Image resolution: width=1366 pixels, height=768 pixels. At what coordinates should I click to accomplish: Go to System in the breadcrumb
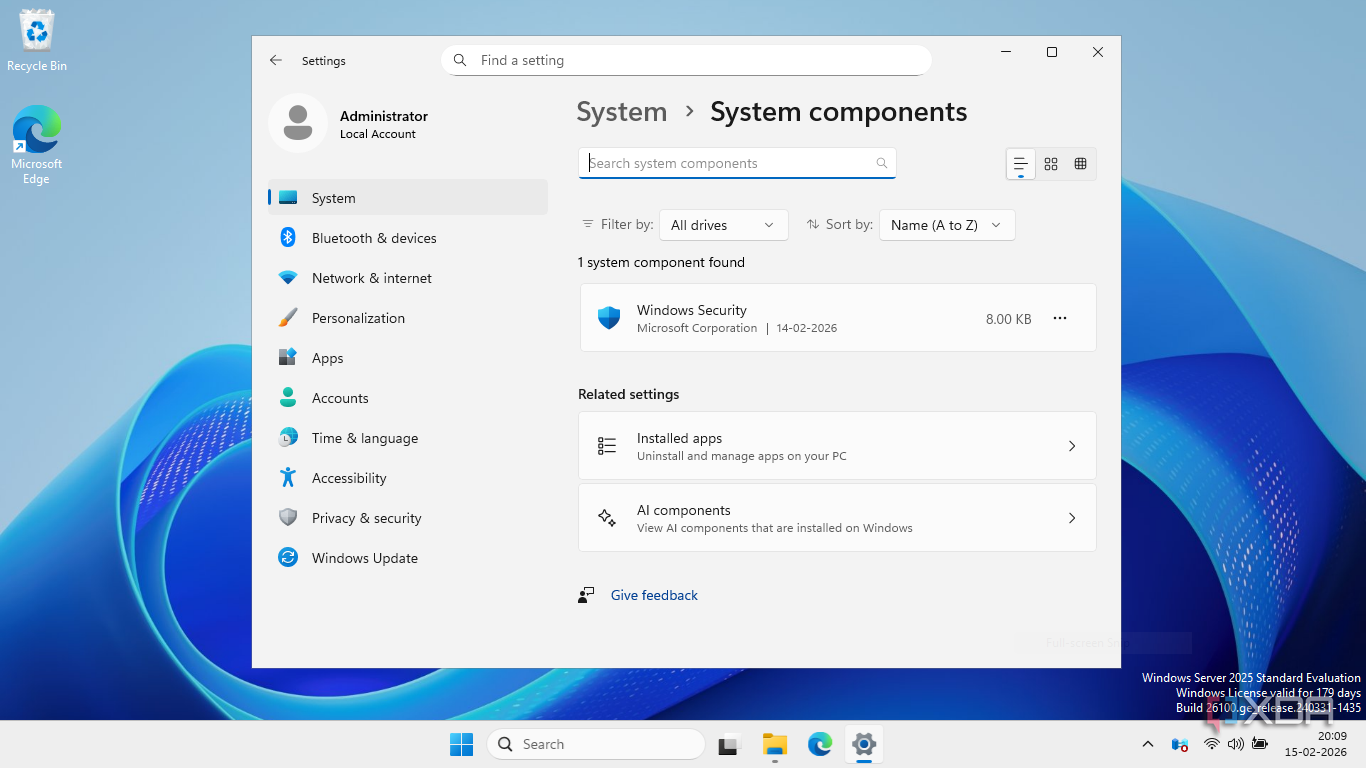coord(622,112)
